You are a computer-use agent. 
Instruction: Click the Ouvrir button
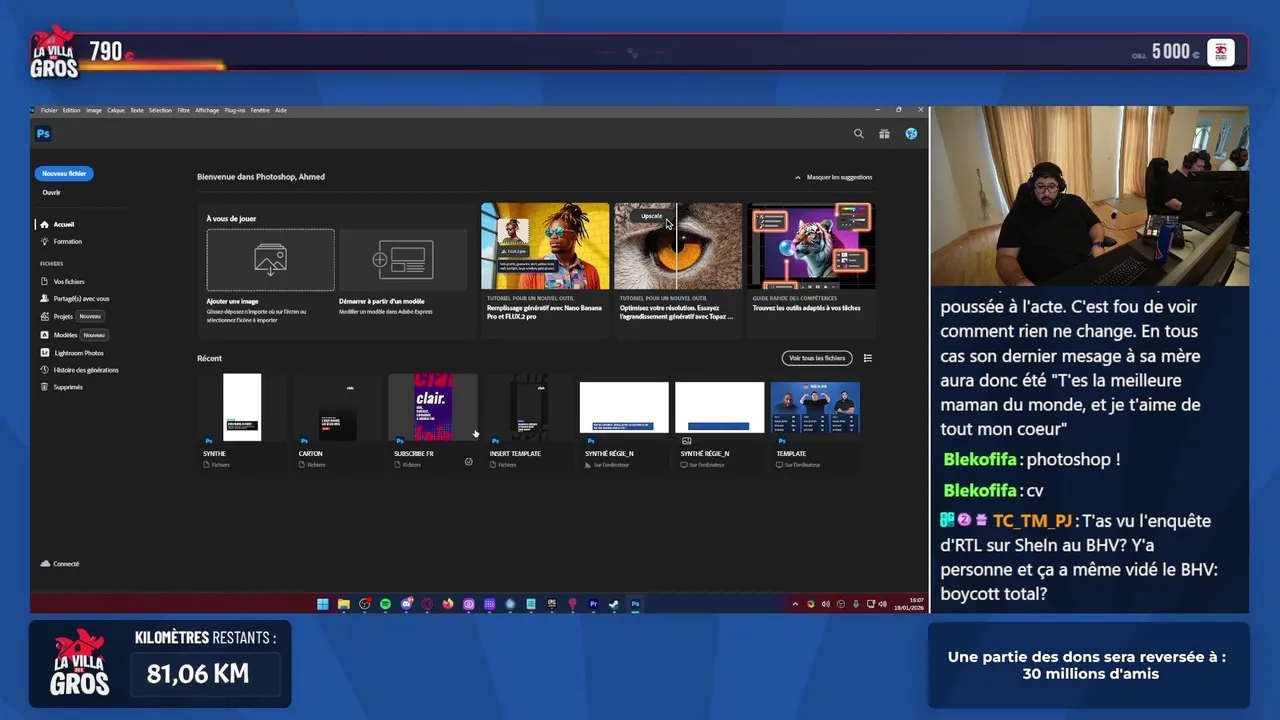tap(51, 192)
